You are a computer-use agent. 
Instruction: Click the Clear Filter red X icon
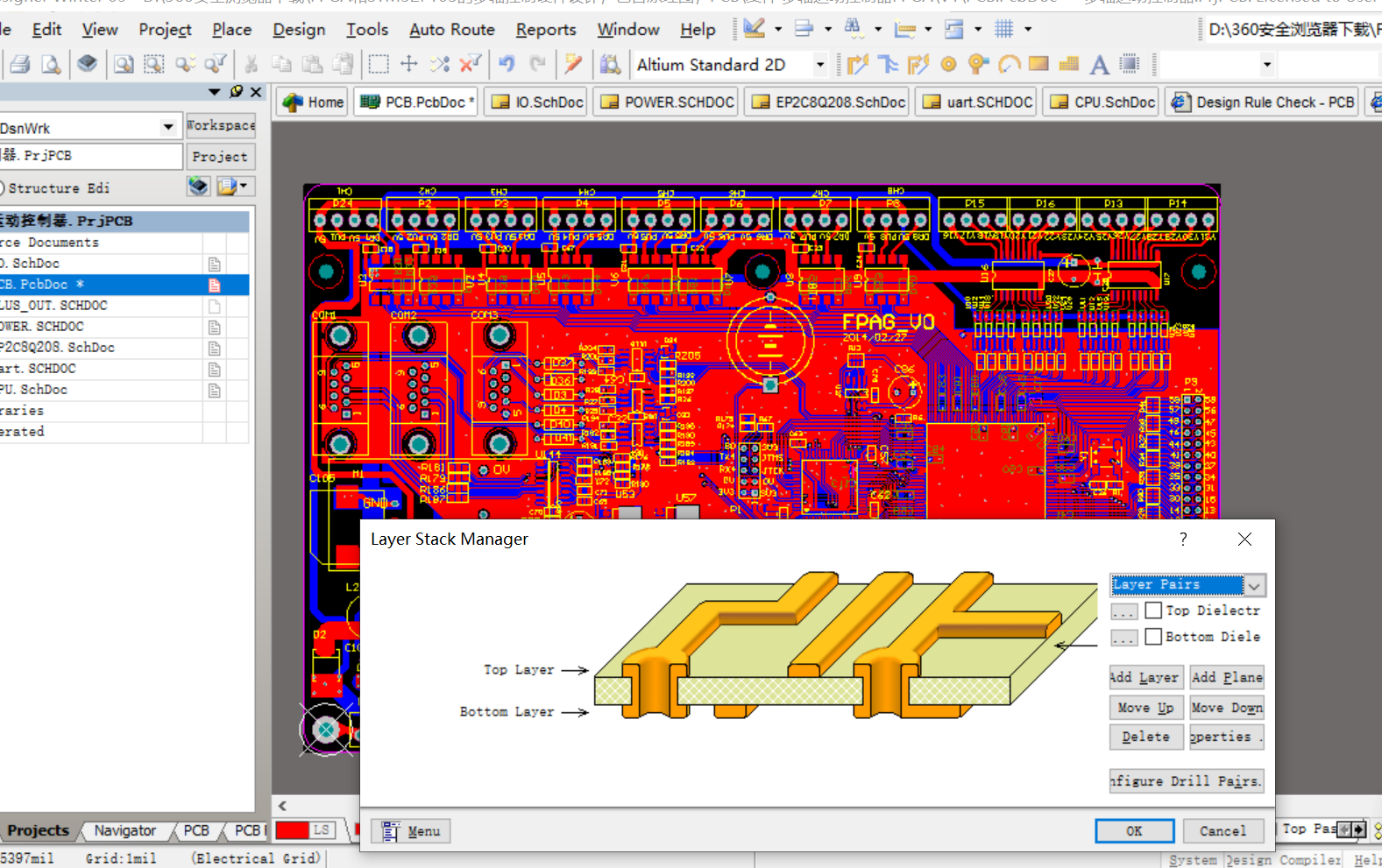(471, 64)
